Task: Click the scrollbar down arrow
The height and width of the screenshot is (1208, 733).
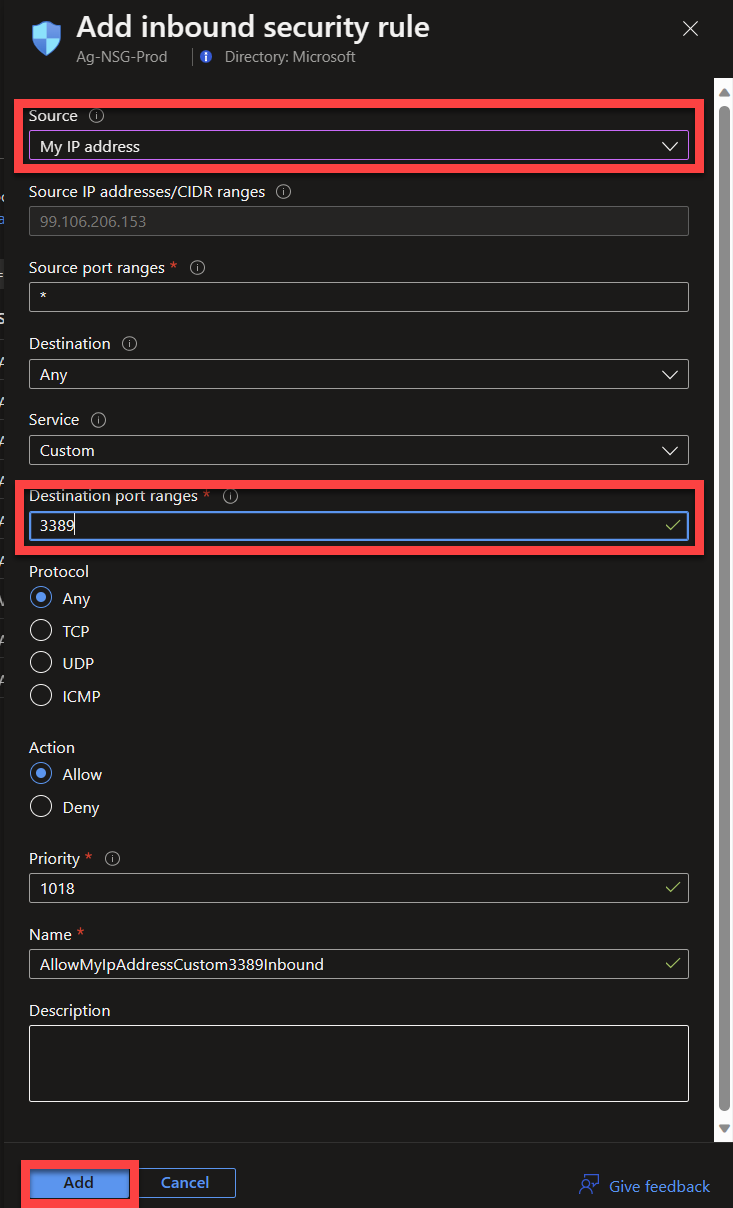Action: pyautogui.click(x=723, y=1128)
